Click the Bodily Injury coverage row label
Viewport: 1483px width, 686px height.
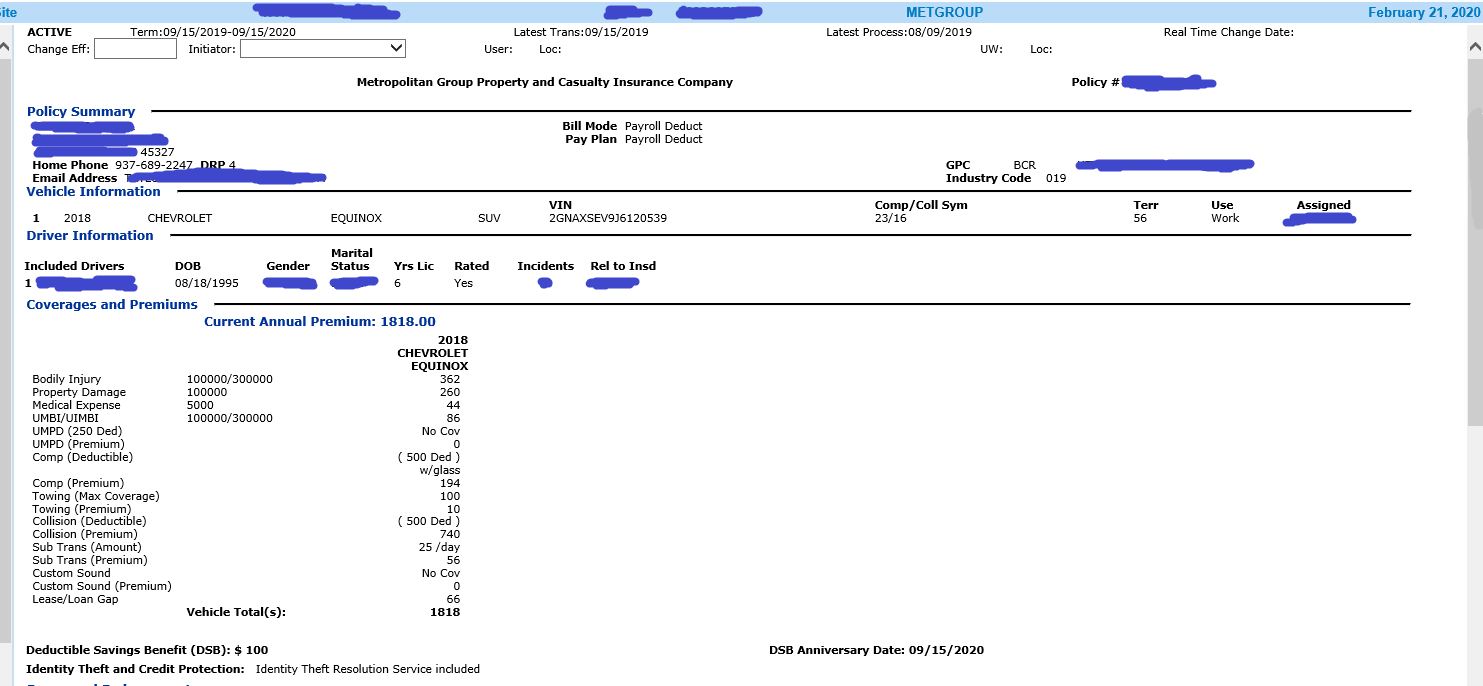click(x=67, y=380)
